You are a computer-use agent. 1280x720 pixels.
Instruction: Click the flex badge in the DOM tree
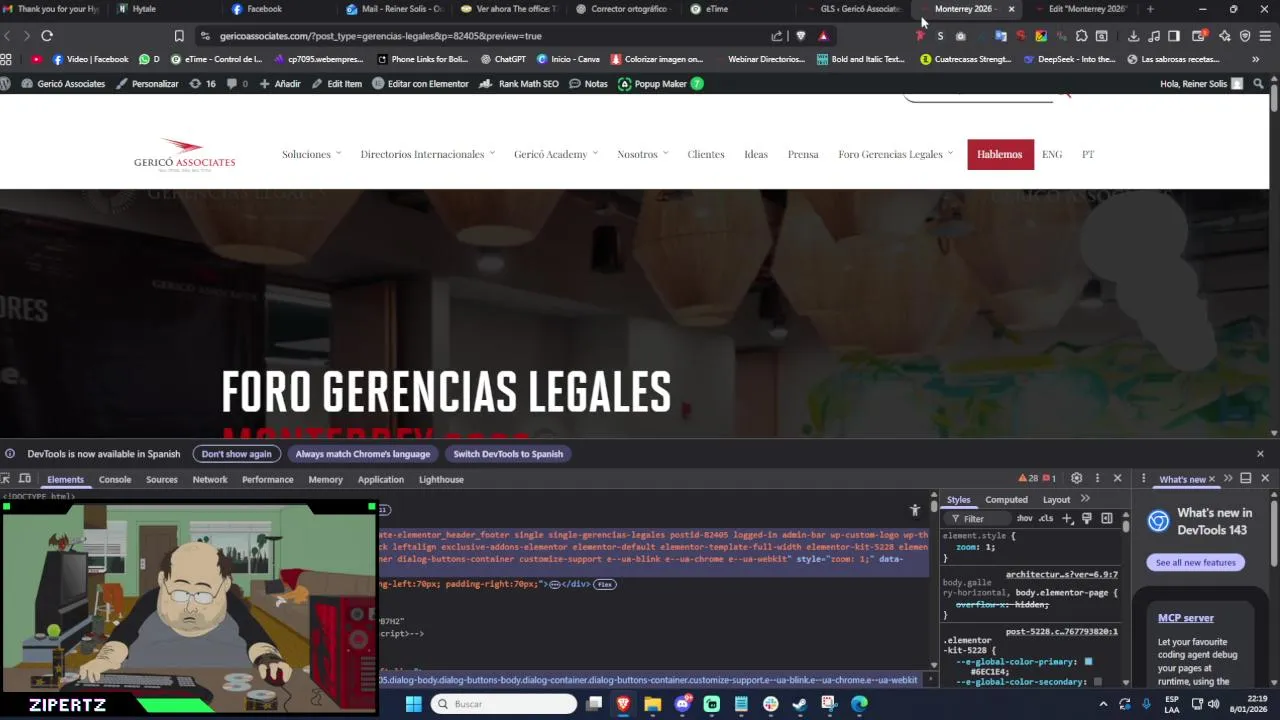click(605, 584)
